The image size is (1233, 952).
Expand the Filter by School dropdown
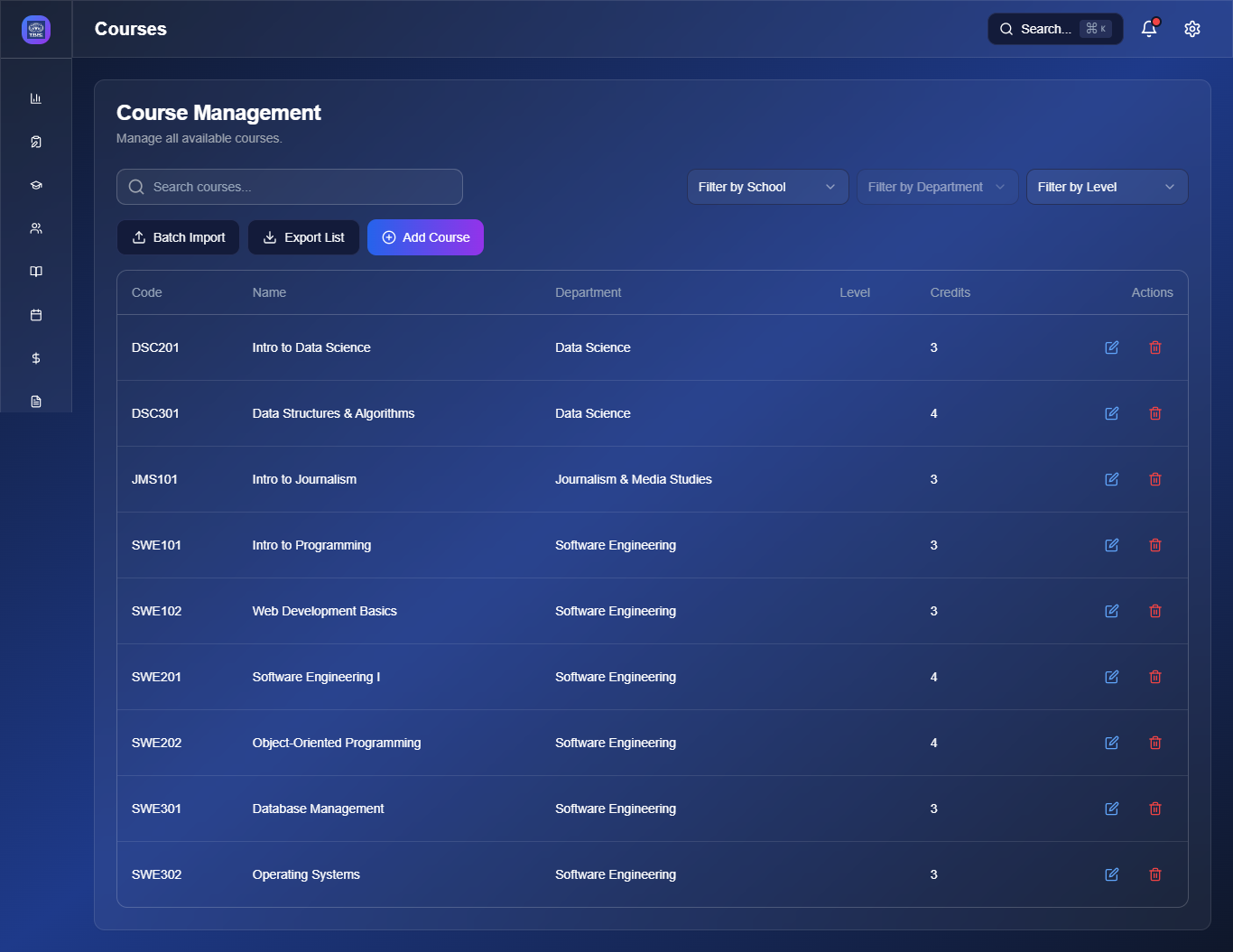[x=767, y=187]
